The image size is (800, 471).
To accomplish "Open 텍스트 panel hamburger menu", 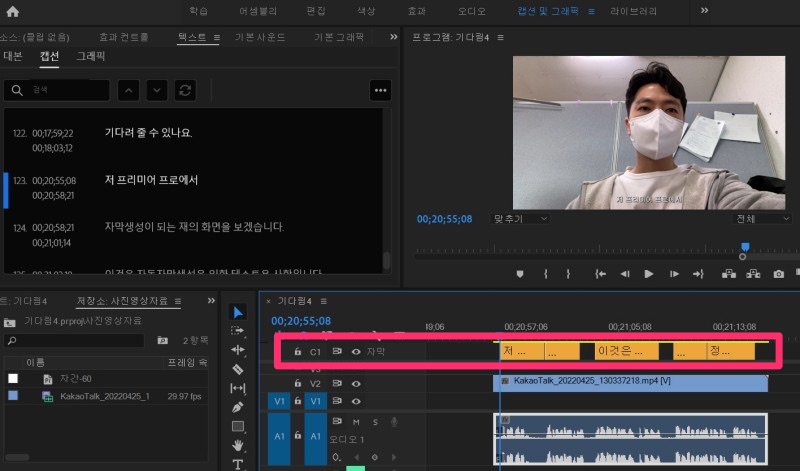I will tap(217, 37).
